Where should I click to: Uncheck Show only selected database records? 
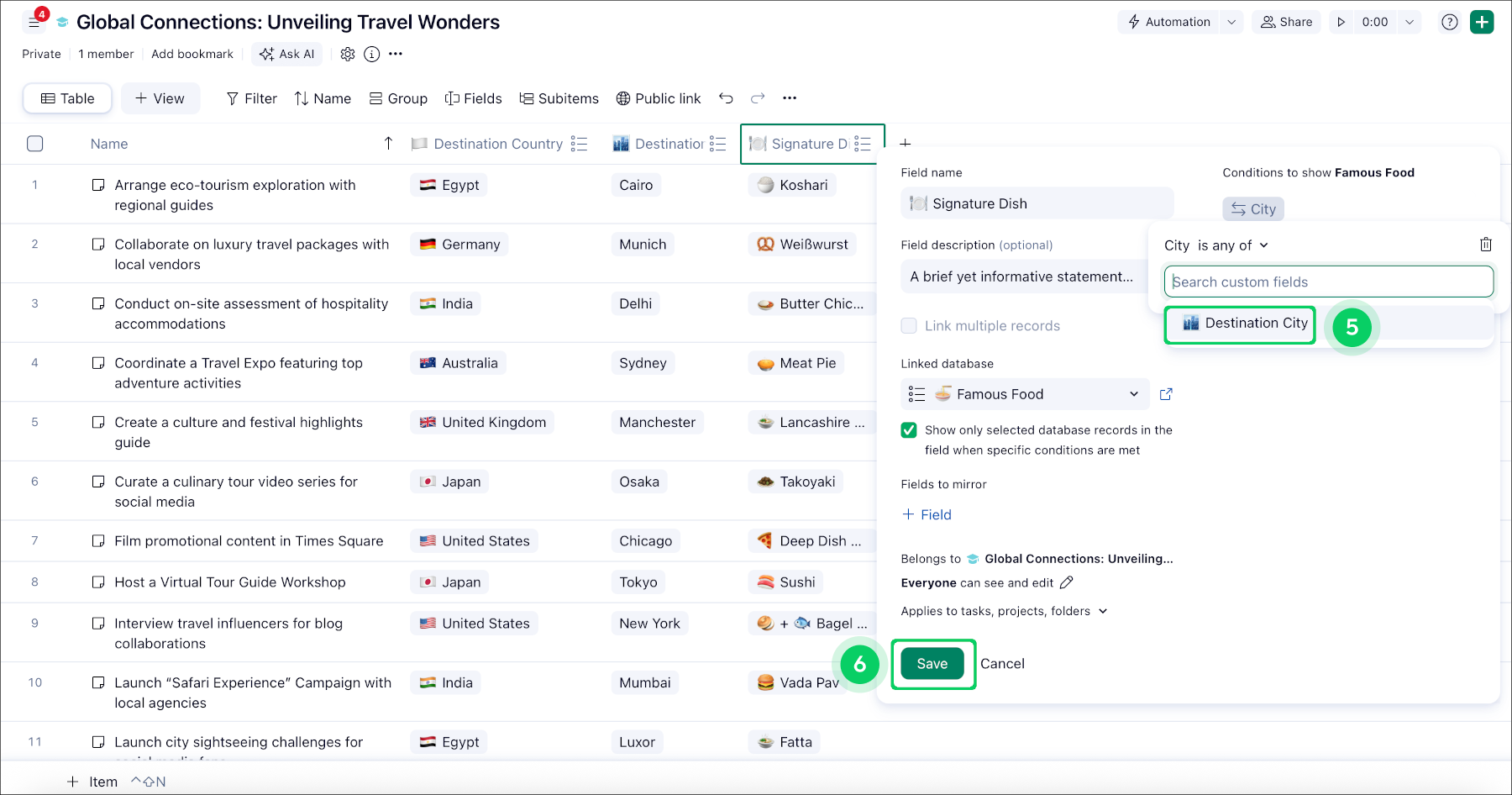coord(909,430)
